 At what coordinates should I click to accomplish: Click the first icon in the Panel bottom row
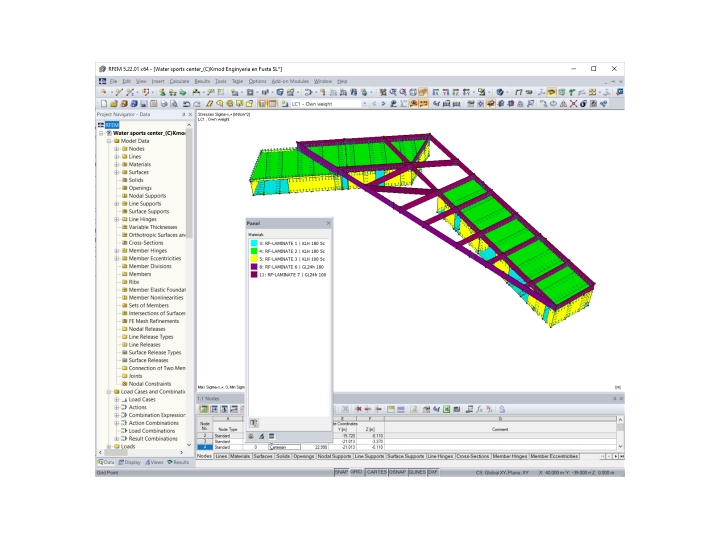251,436
